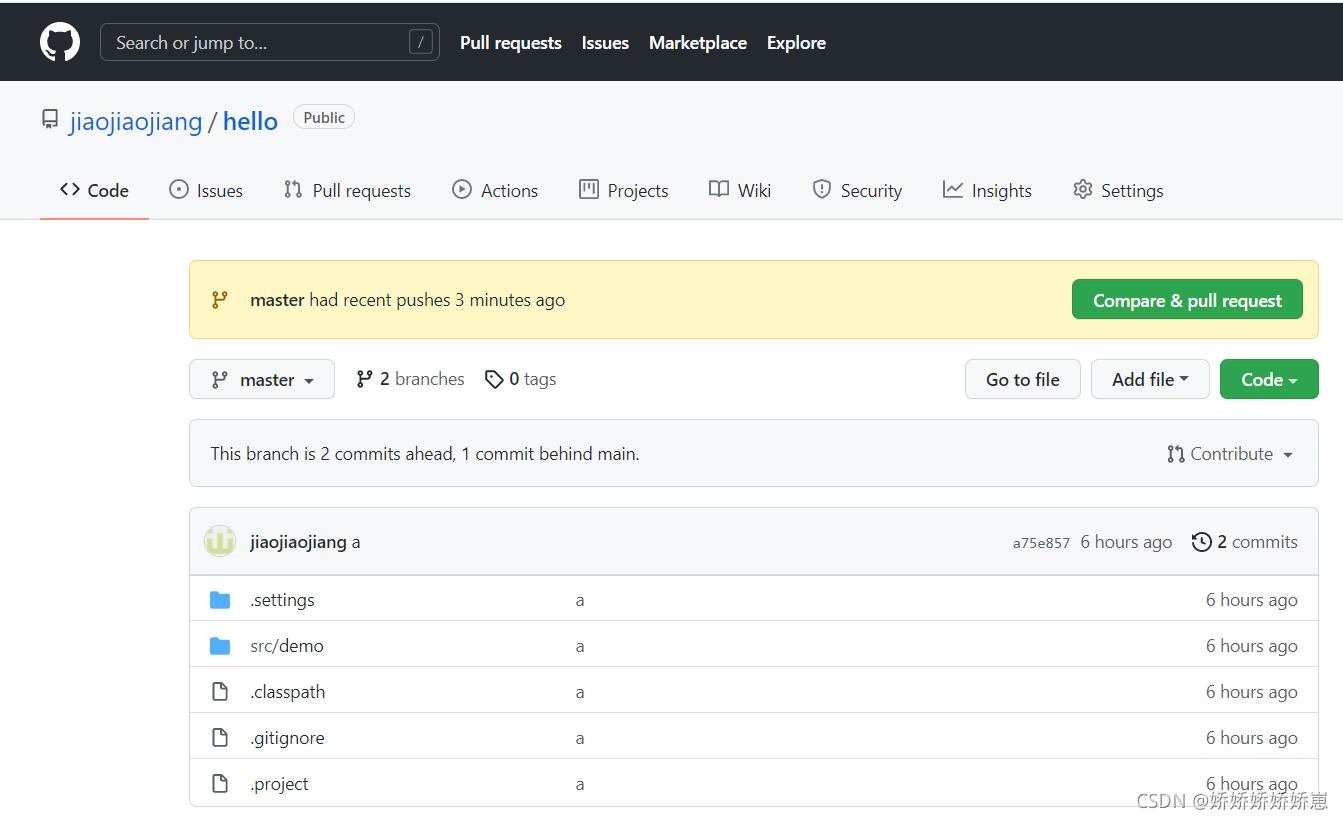Open the 2 branches link
The image size is (1343, 819).
tap(409, 378)
